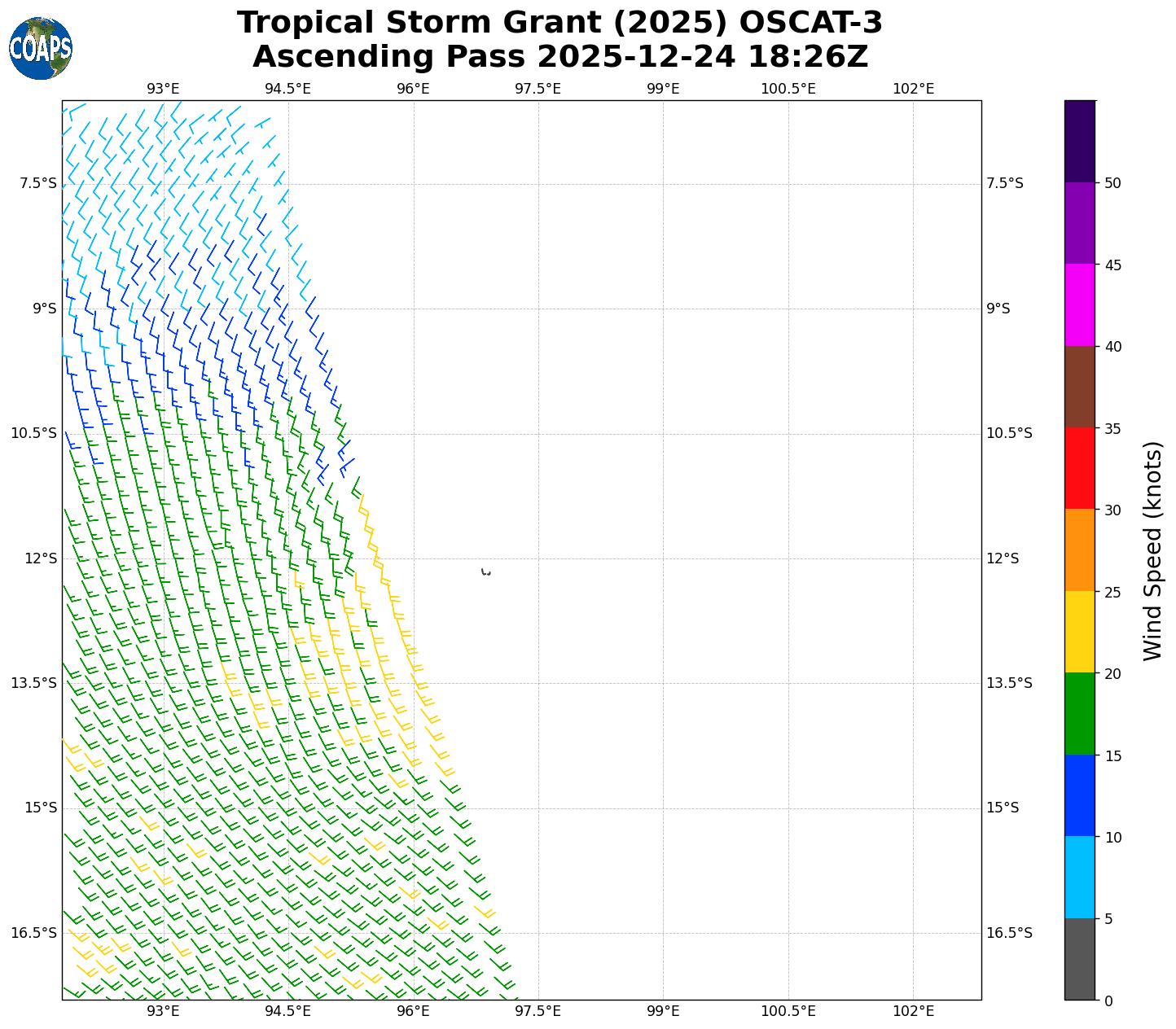The width and height of the screenshot is (1176, 1029).
Task: Select the magenta 40–45 knots color band
Action: click(1080, 304)
